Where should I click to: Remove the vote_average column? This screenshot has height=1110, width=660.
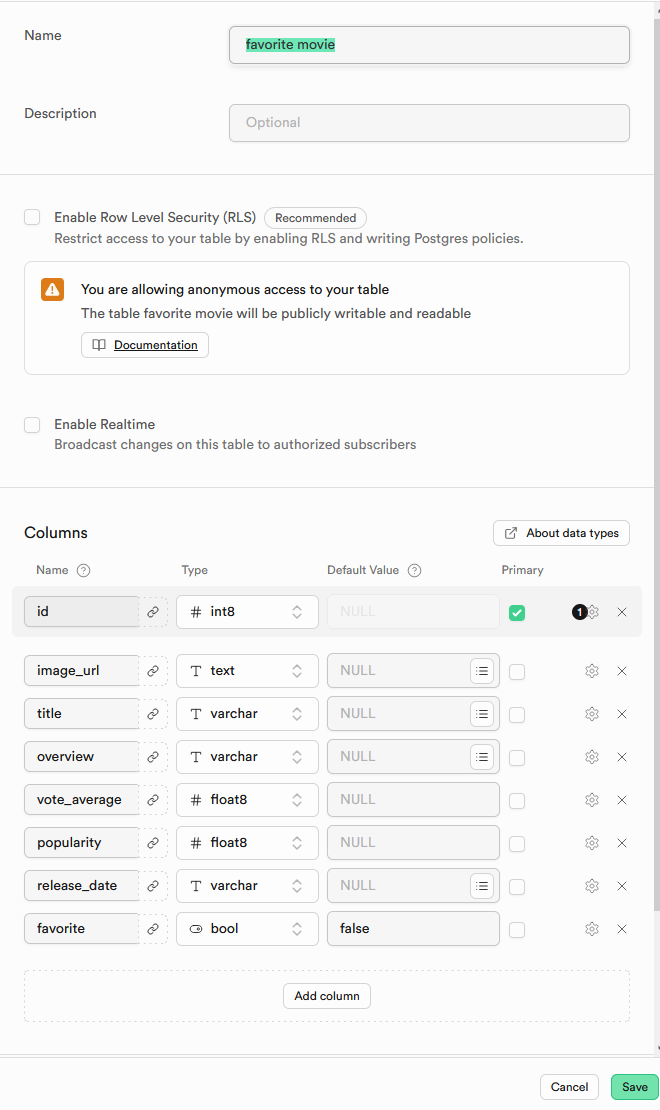pyautogui.click(x=622, y=800)
